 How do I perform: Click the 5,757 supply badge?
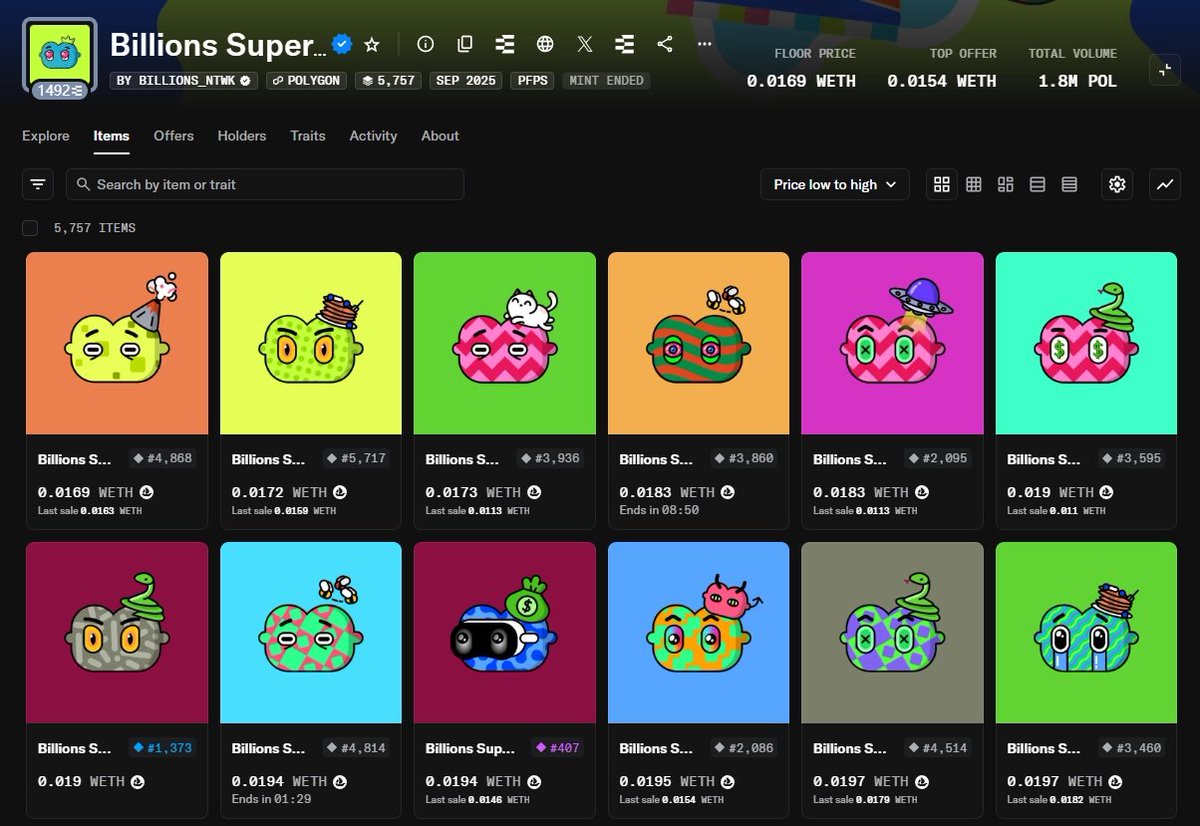[x=388, y=80]
